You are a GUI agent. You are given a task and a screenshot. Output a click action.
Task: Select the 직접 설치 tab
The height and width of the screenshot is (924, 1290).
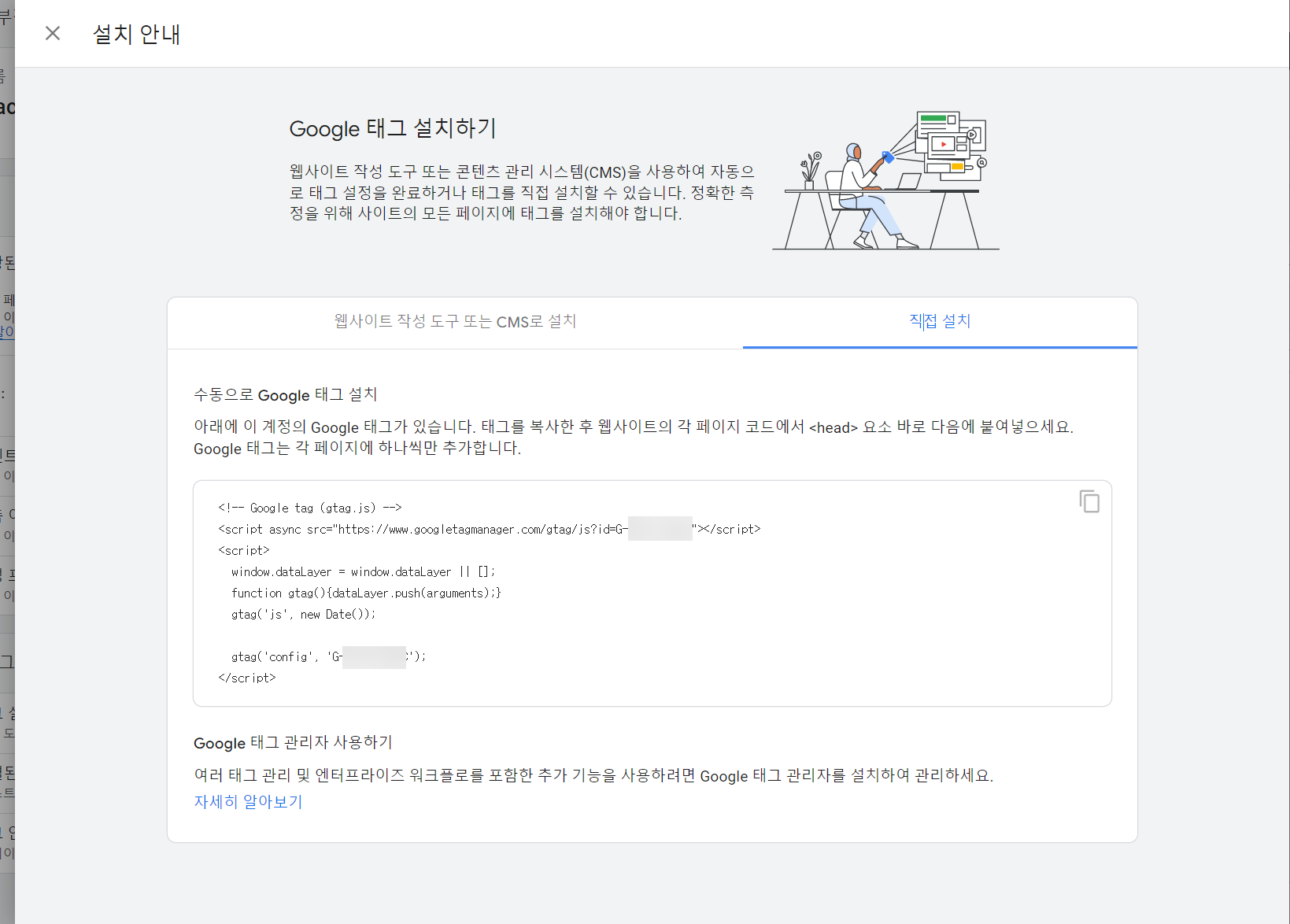coord(940,321)
